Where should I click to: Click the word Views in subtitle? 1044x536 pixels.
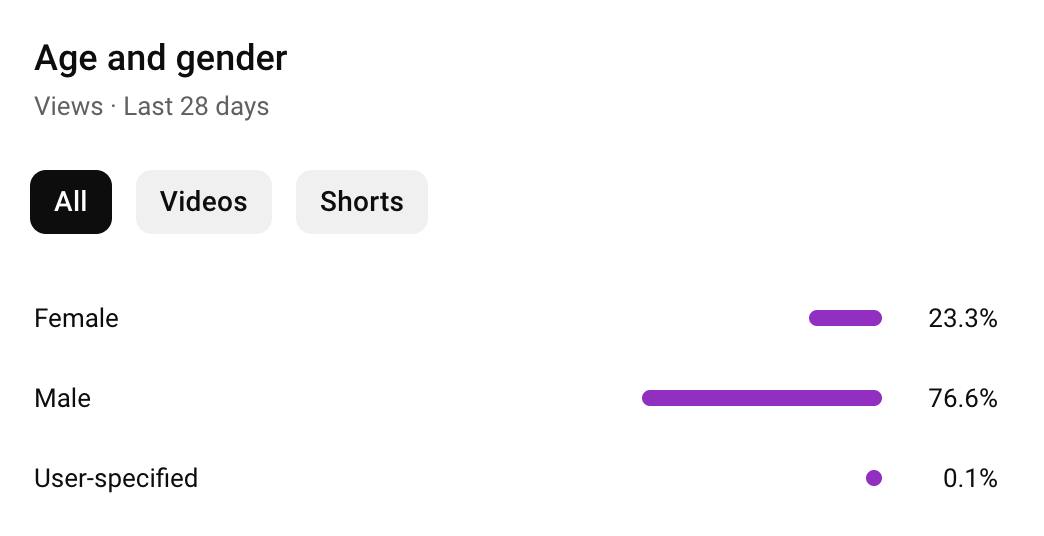click(69, 107)
